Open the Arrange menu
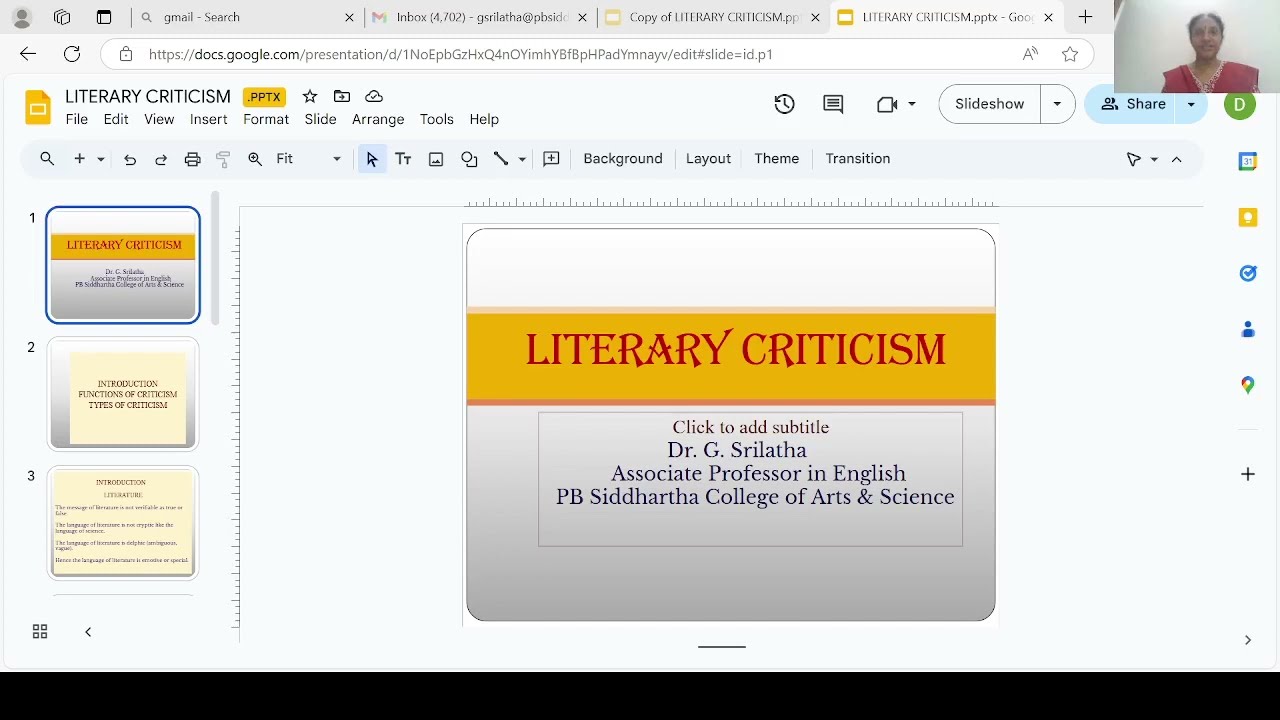 point(378,119)
